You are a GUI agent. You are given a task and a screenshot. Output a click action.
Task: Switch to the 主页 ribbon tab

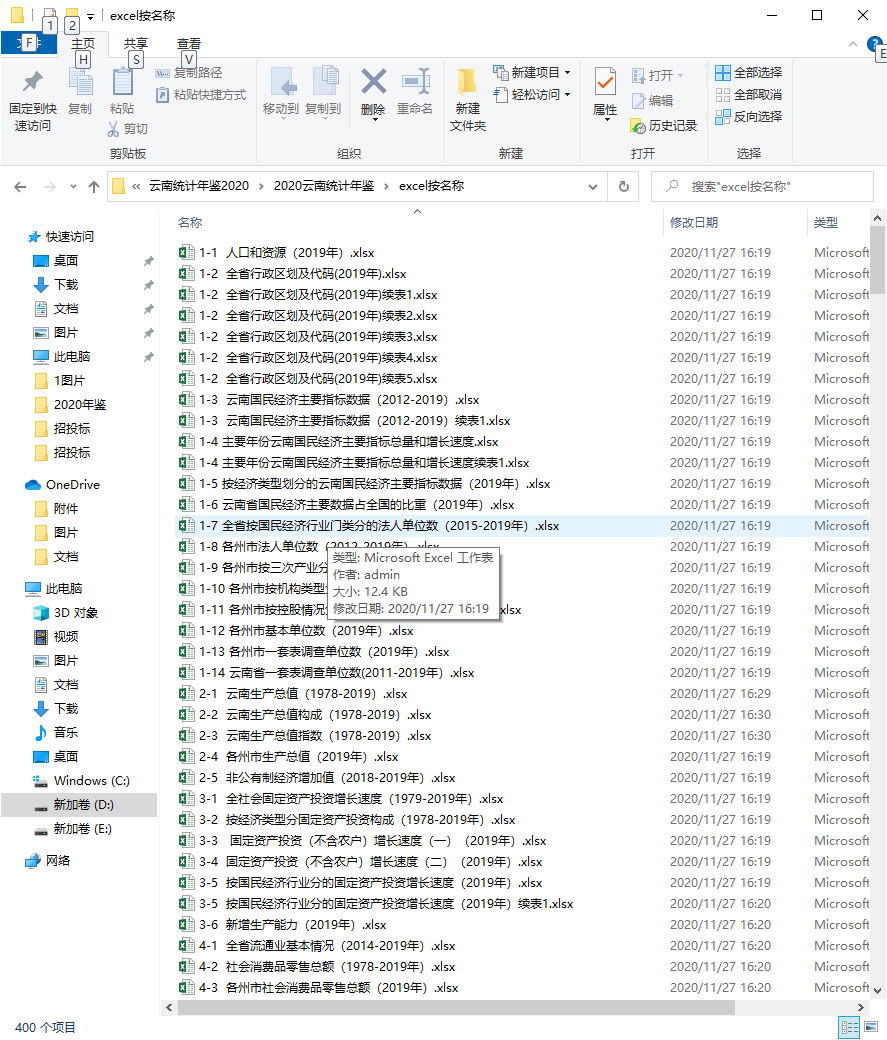(83, 44)
